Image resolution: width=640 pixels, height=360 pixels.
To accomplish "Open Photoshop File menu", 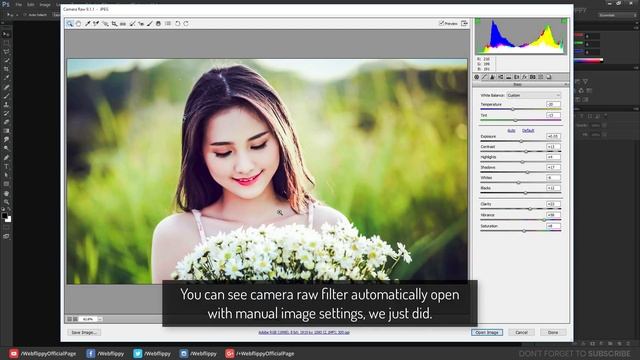I will click(x=18, y=4).
